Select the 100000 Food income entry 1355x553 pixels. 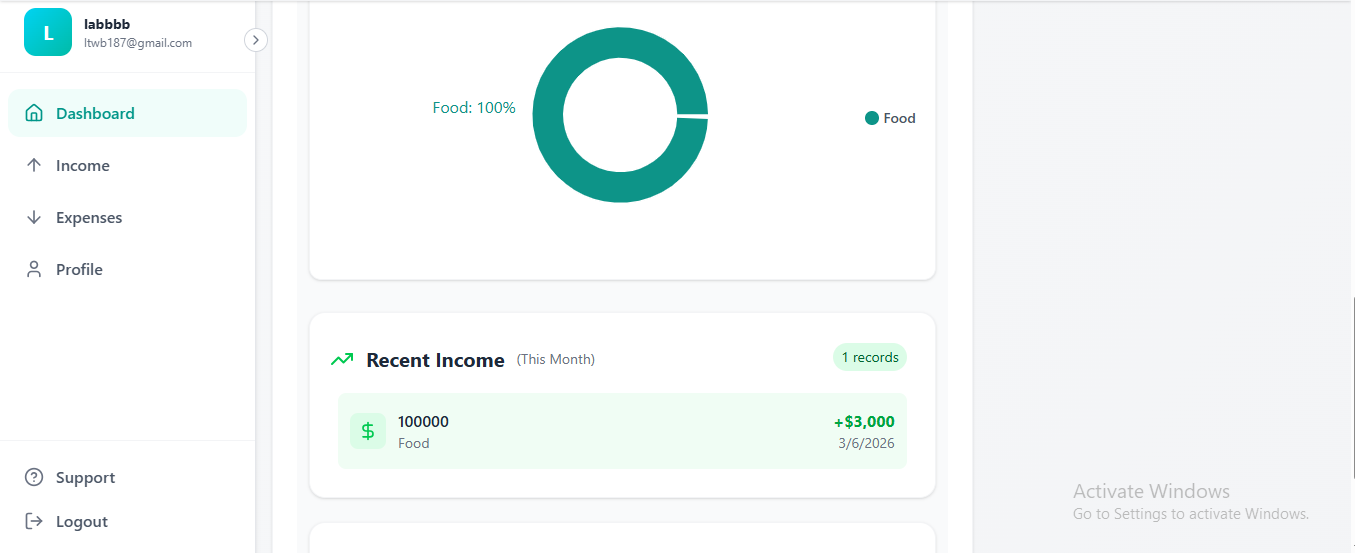click(622, 431)
